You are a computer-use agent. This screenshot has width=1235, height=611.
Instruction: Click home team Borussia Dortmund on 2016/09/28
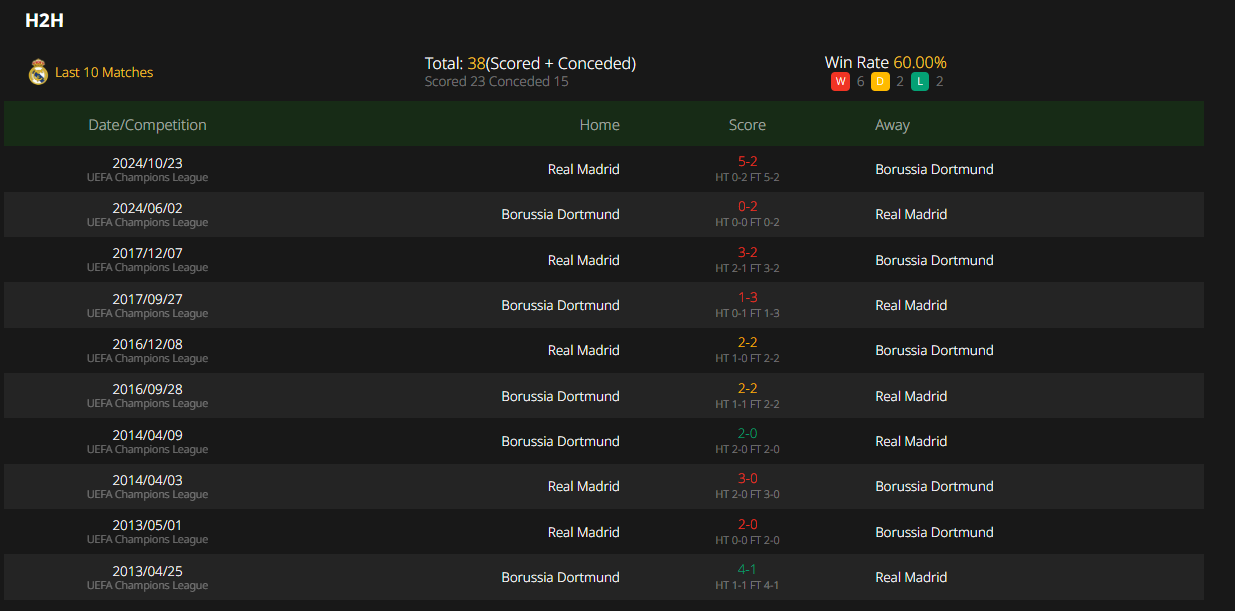click(x=560, y=396)
